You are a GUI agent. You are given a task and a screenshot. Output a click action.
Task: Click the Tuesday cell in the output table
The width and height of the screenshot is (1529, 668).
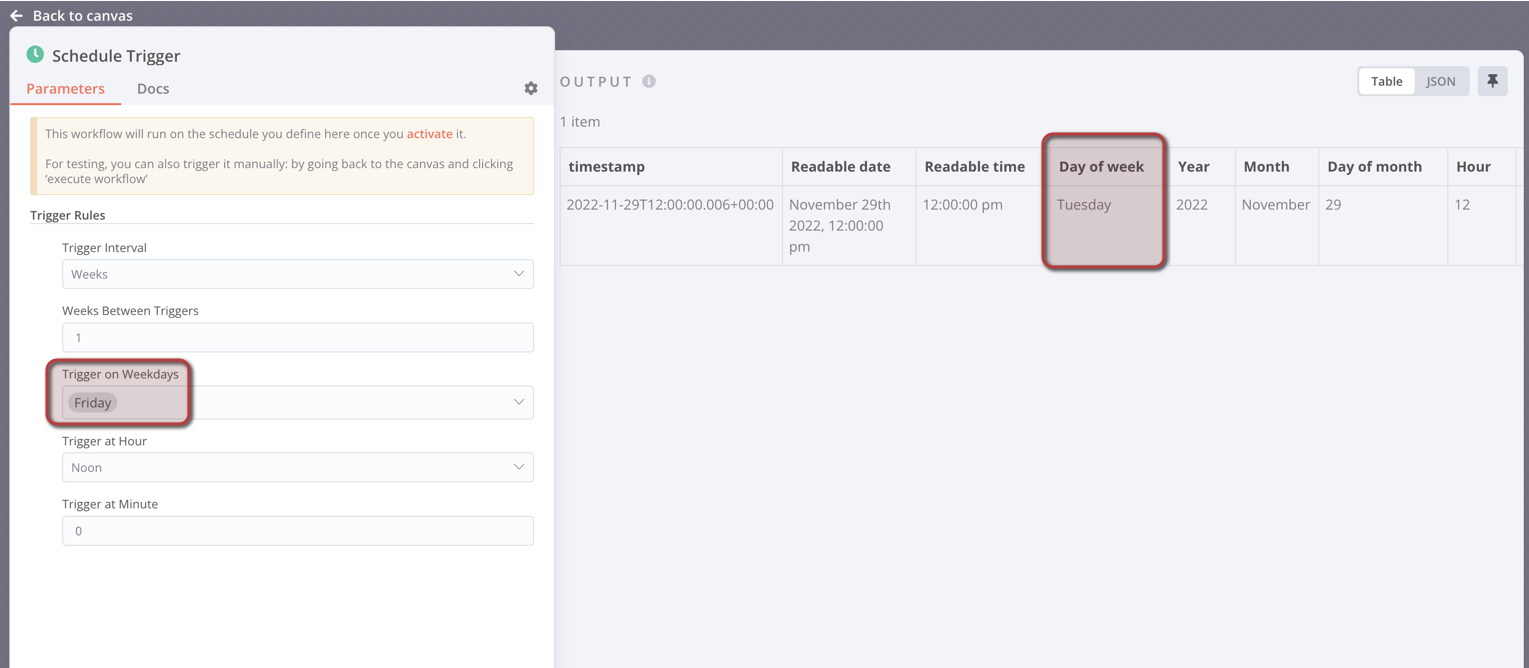pos(1083,204)
